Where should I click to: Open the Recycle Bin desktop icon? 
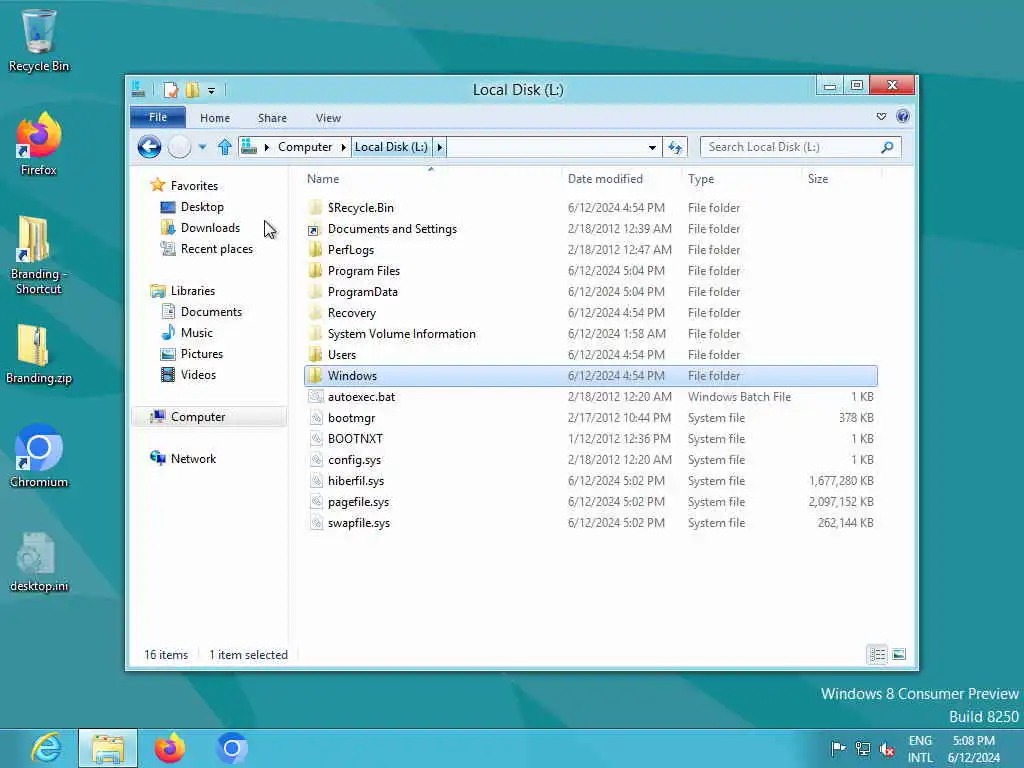(39, 40)
